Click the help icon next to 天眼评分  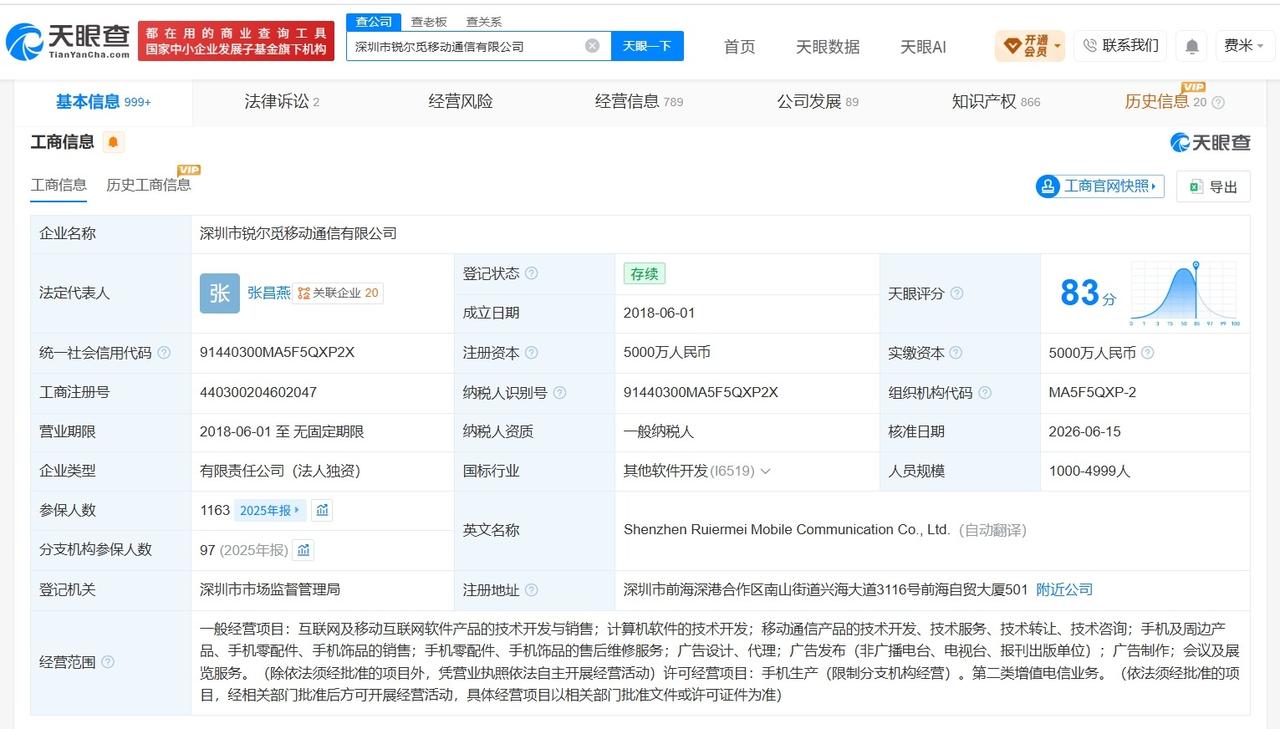(956, 293)
